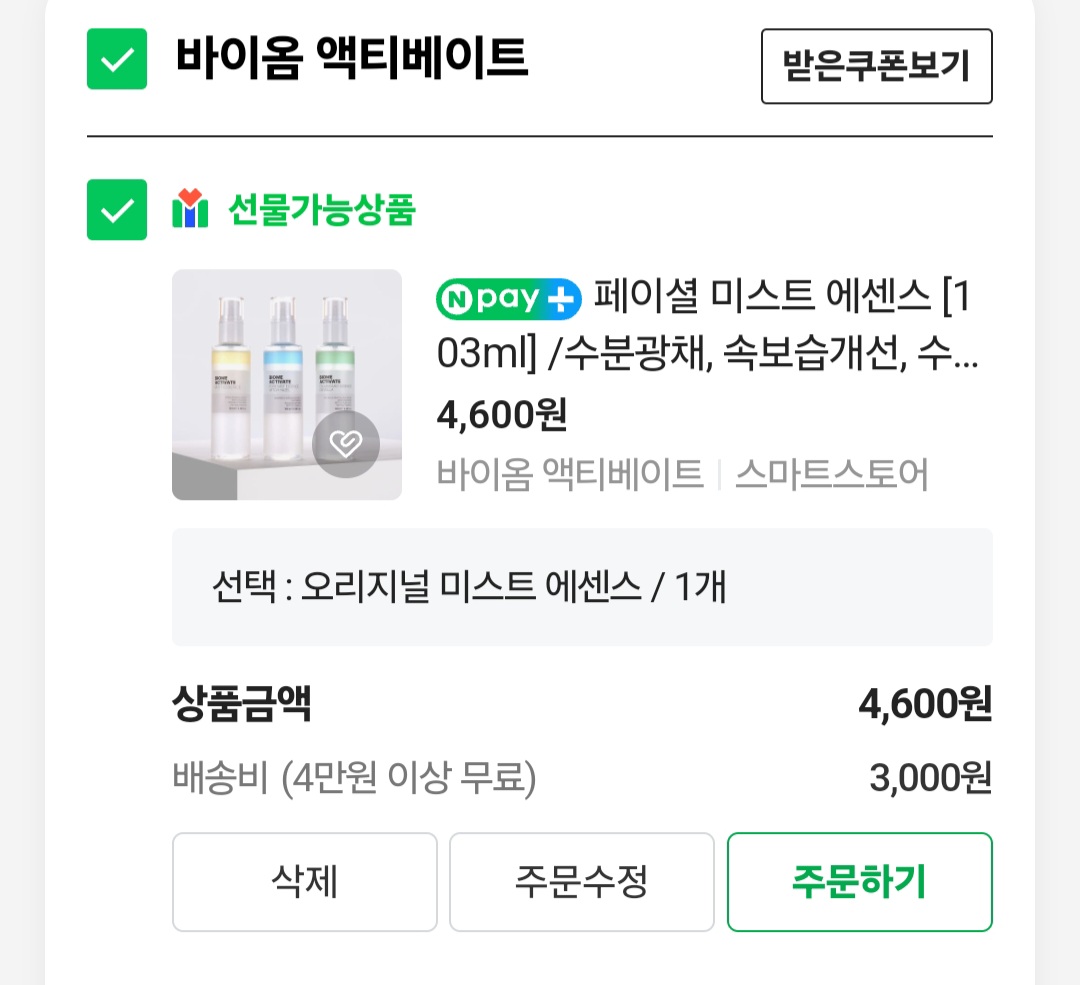Toggle the 선물가능상품 item checkbox
This screenshot has width=1080, height=985.
click(117, 209)
